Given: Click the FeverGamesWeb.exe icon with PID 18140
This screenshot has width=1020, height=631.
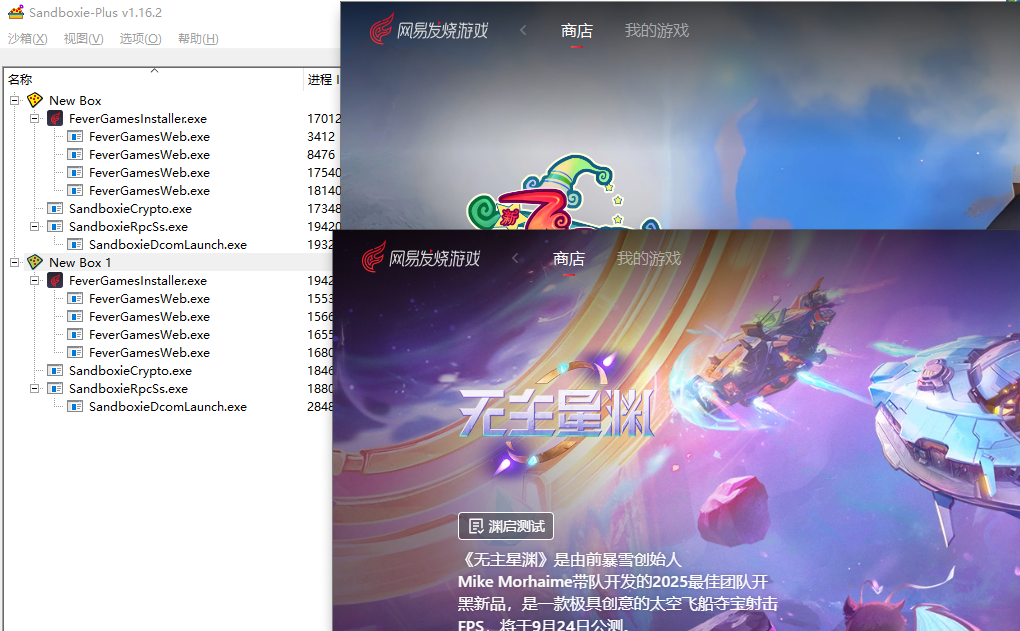Looking at the screenshot, I should pyautogui.click(x=75, y=191).
